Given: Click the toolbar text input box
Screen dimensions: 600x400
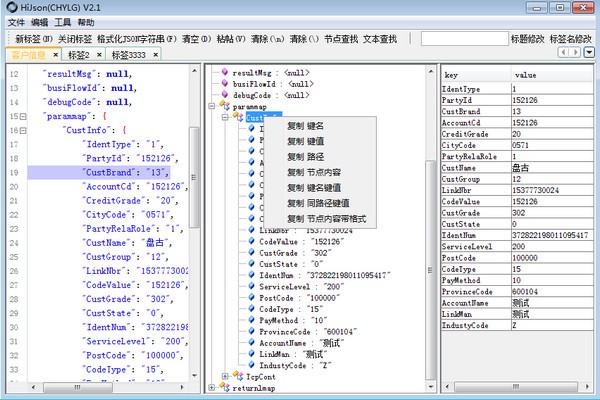Looking at the screenshot, I should [x=463, y=38].
